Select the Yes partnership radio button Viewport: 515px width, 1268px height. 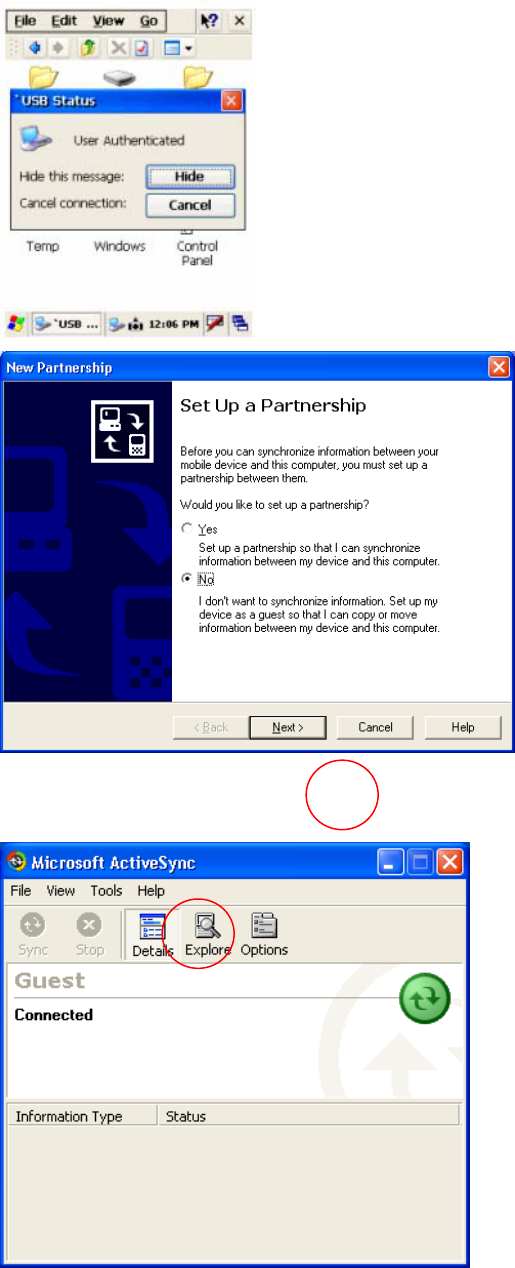(184, 528)
